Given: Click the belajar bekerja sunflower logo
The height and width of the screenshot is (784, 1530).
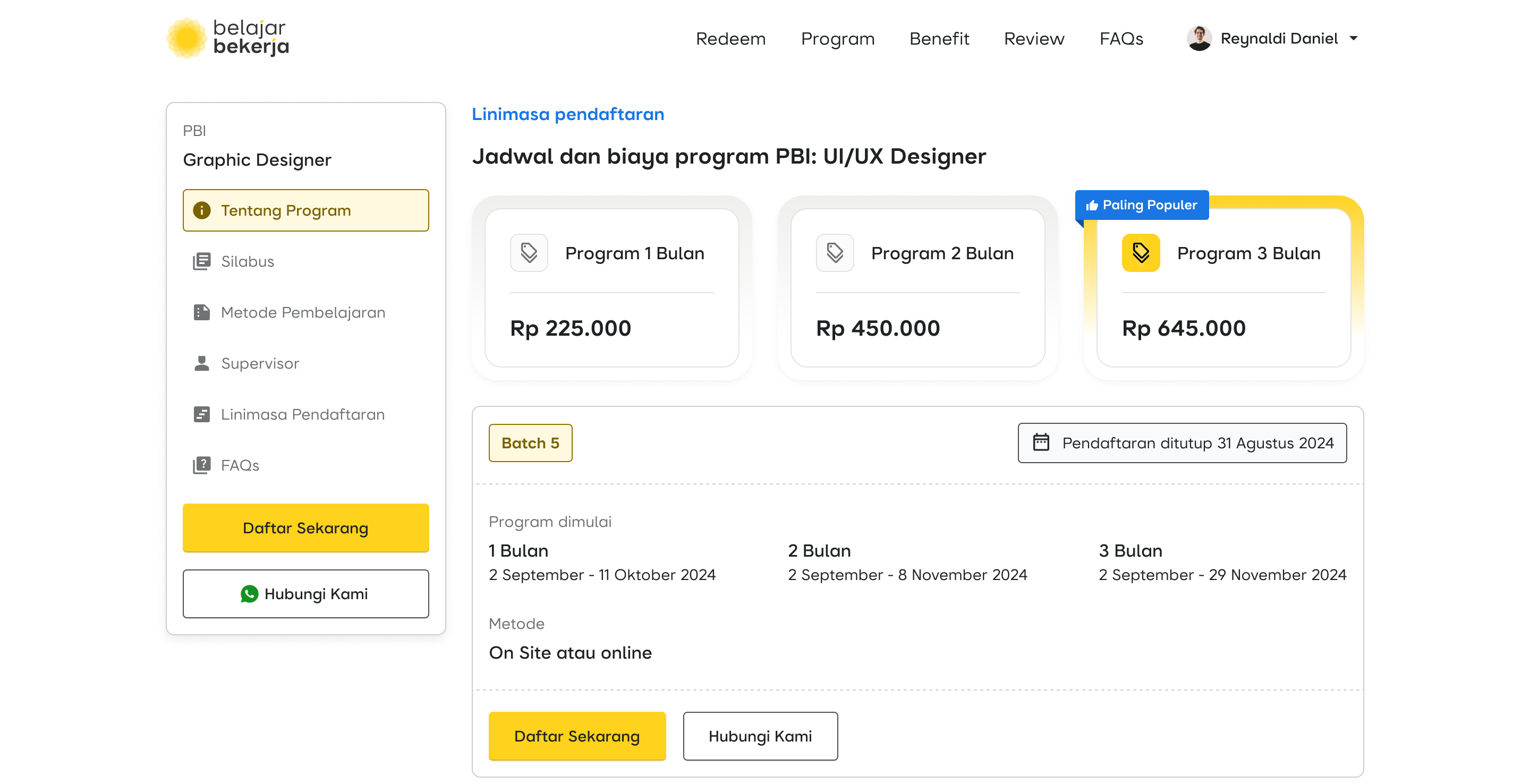Looking at the screenshot, I should (x=186, y=38).
